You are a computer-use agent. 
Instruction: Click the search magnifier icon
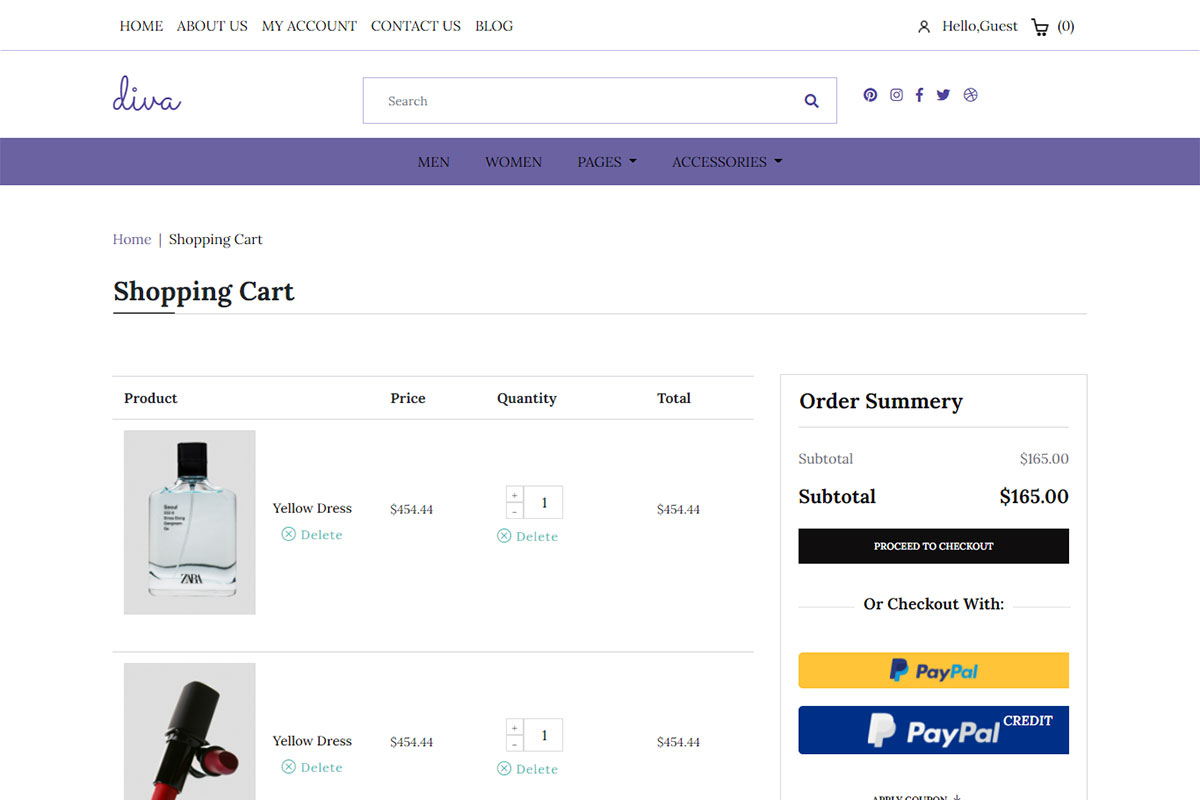point(811,101)
